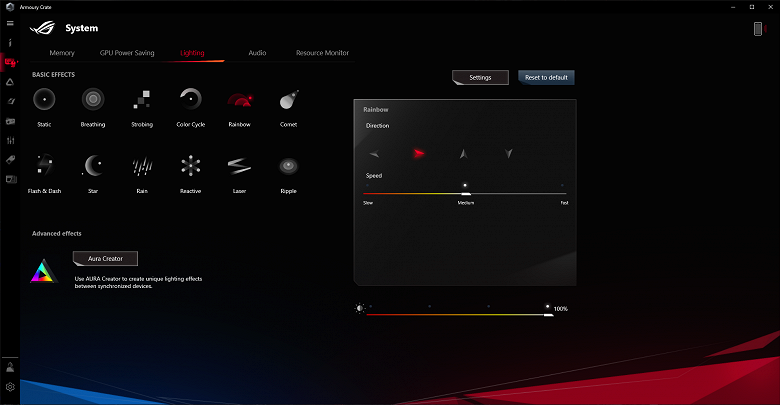
Task: Select the Static lighting effect
Action: click(x=44, y=100)
